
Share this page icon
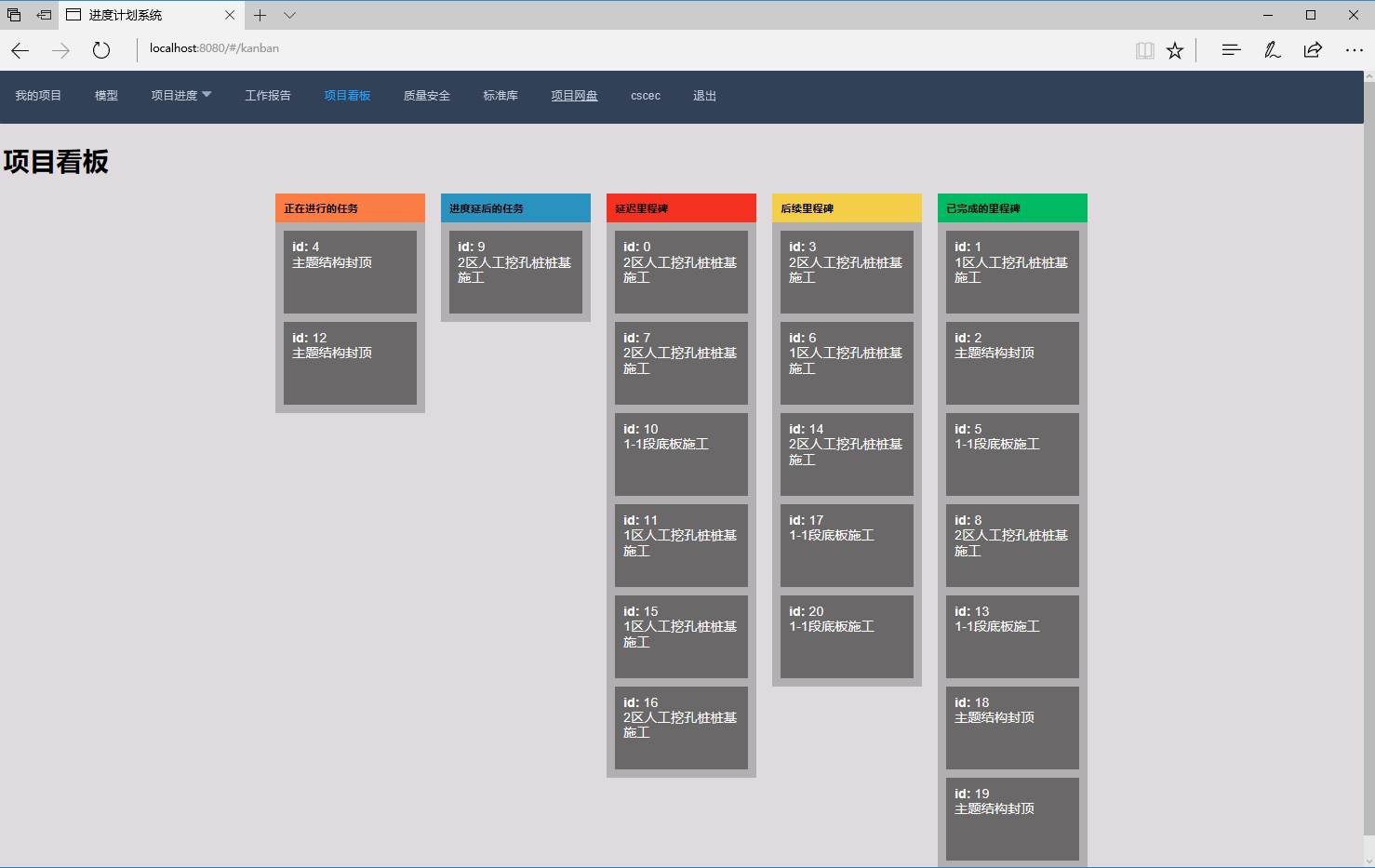click(1313, 50)
